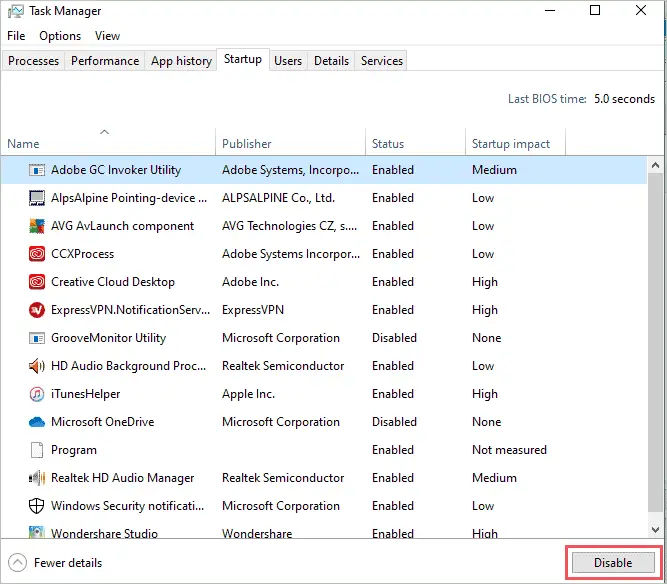
Task: Click the Adobe GC Invoker Utility icon
Action: point(37,170)
